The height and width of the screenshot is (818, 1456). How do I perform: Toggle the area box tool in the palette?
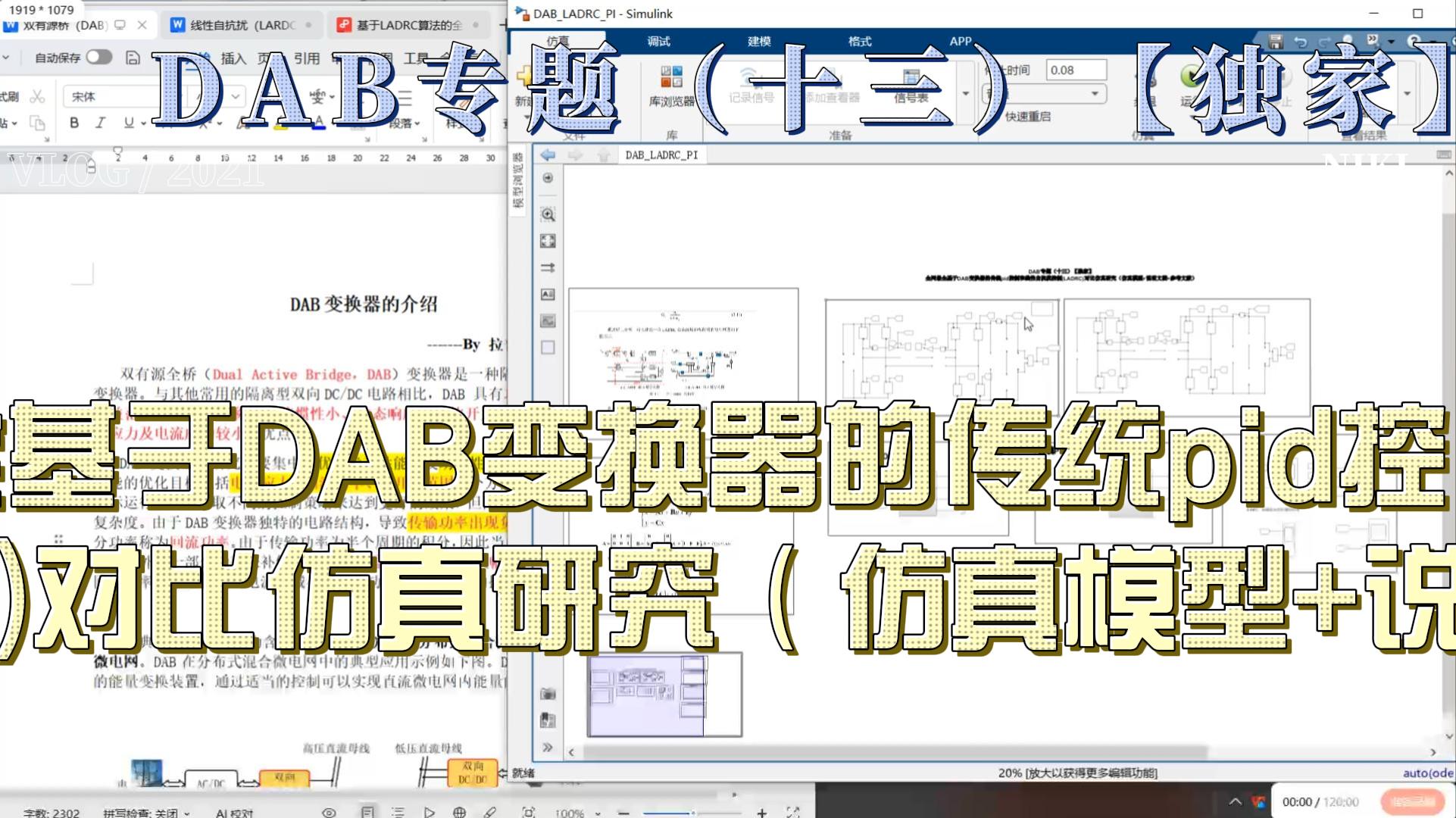coord(548,348)
